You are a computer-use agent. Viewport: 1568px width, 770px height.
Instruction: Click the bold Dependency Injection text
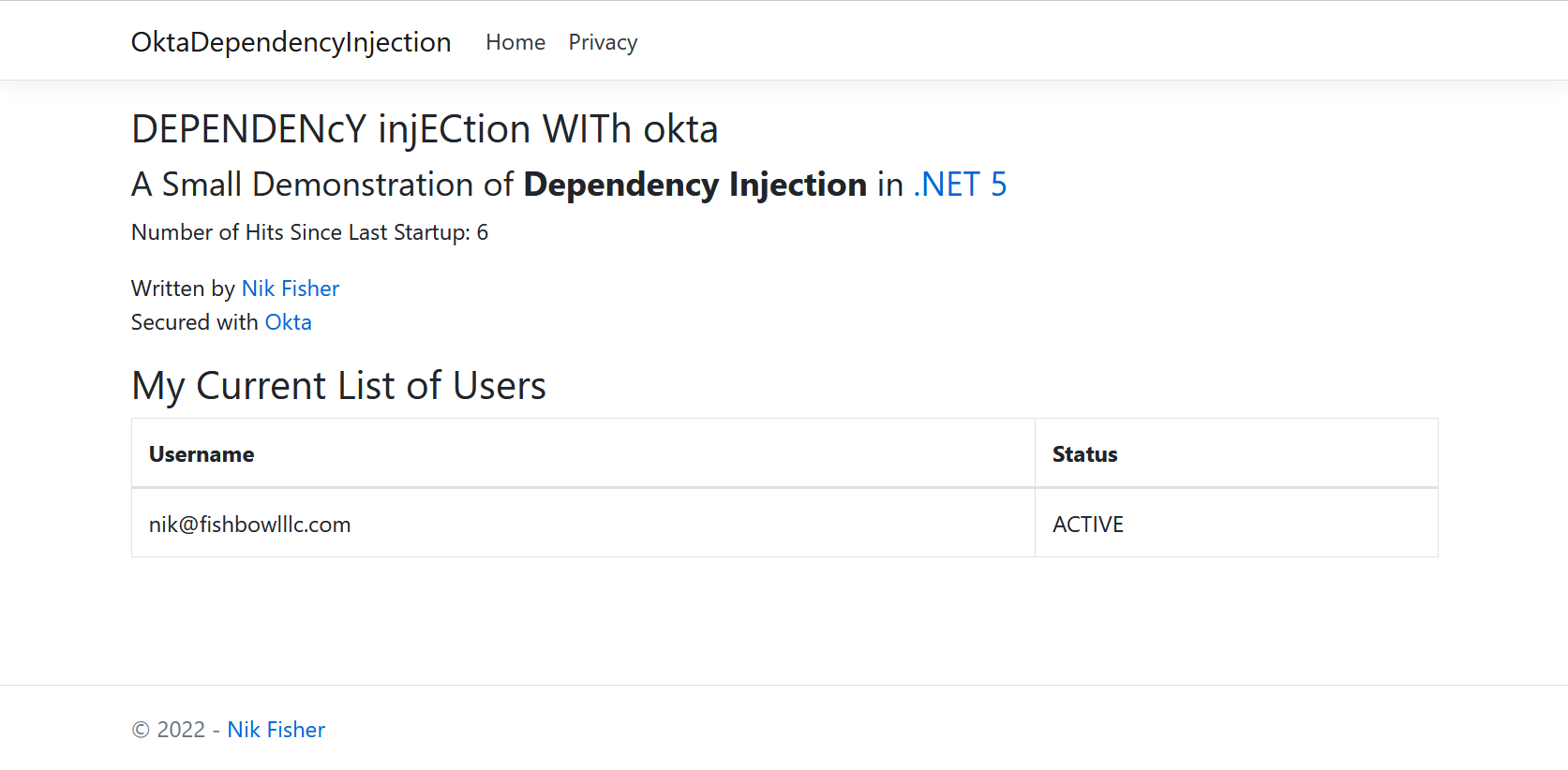point(694,185)
